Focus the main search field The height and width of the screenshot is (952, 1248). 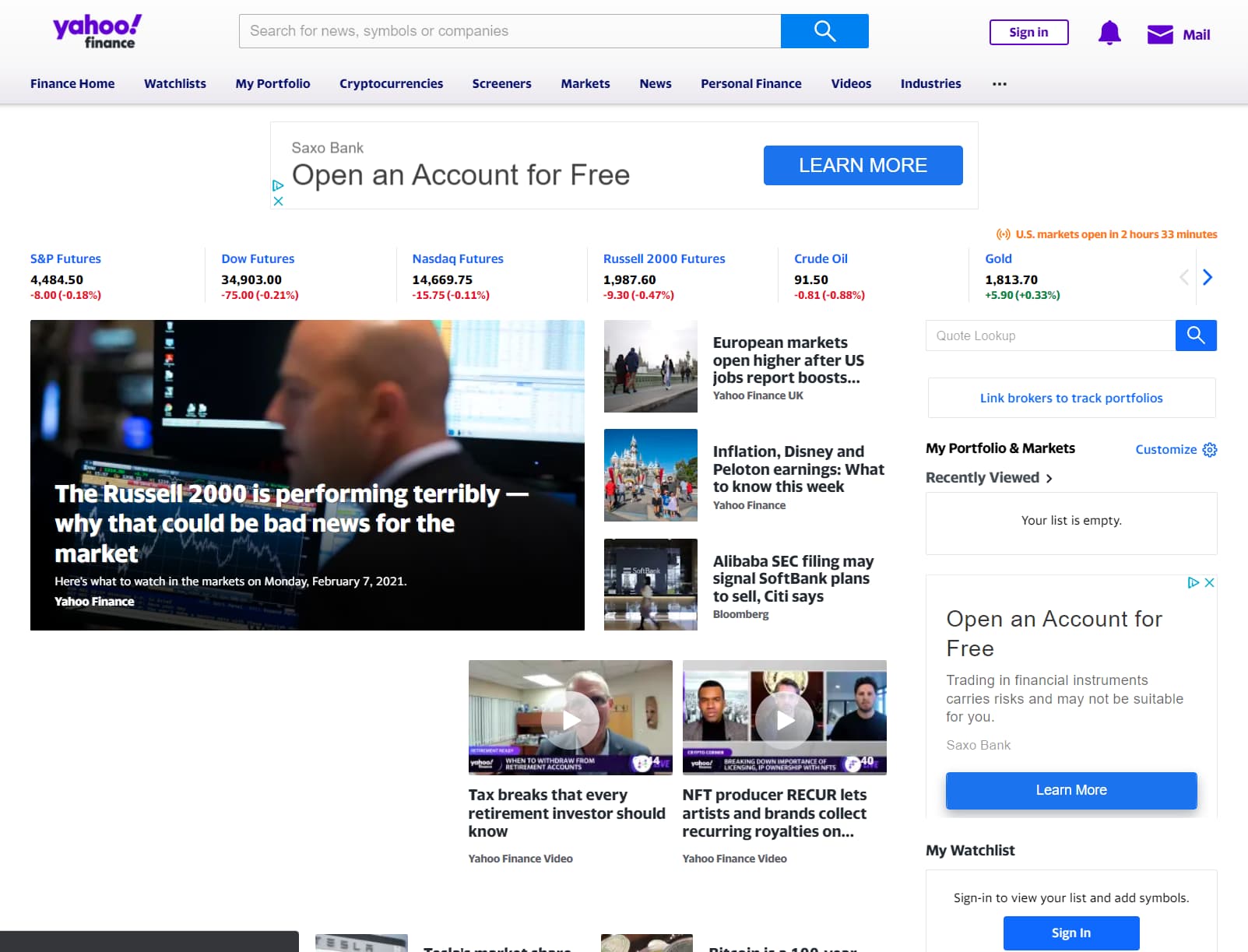coord(510,31)
